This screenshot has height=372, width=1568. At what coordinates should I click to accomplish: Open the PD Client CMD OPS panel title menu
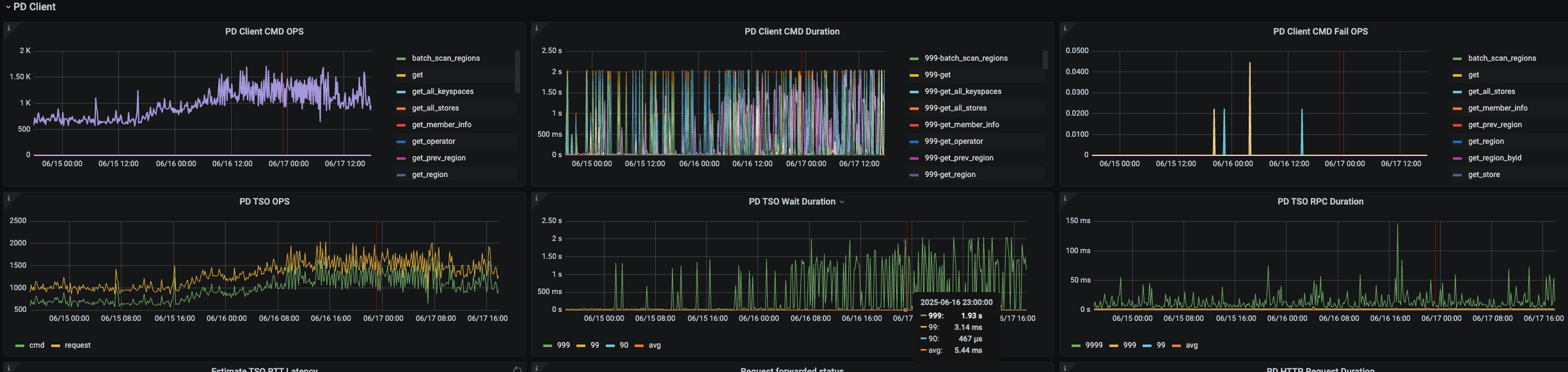tap(264, 31)
